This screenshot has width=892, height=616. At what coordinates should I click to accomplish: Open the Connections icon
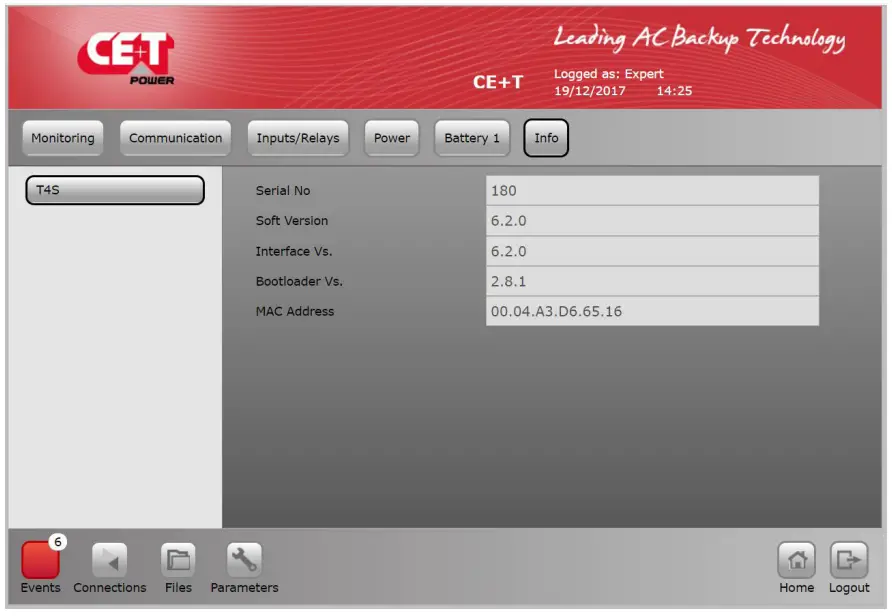point(109,560)
